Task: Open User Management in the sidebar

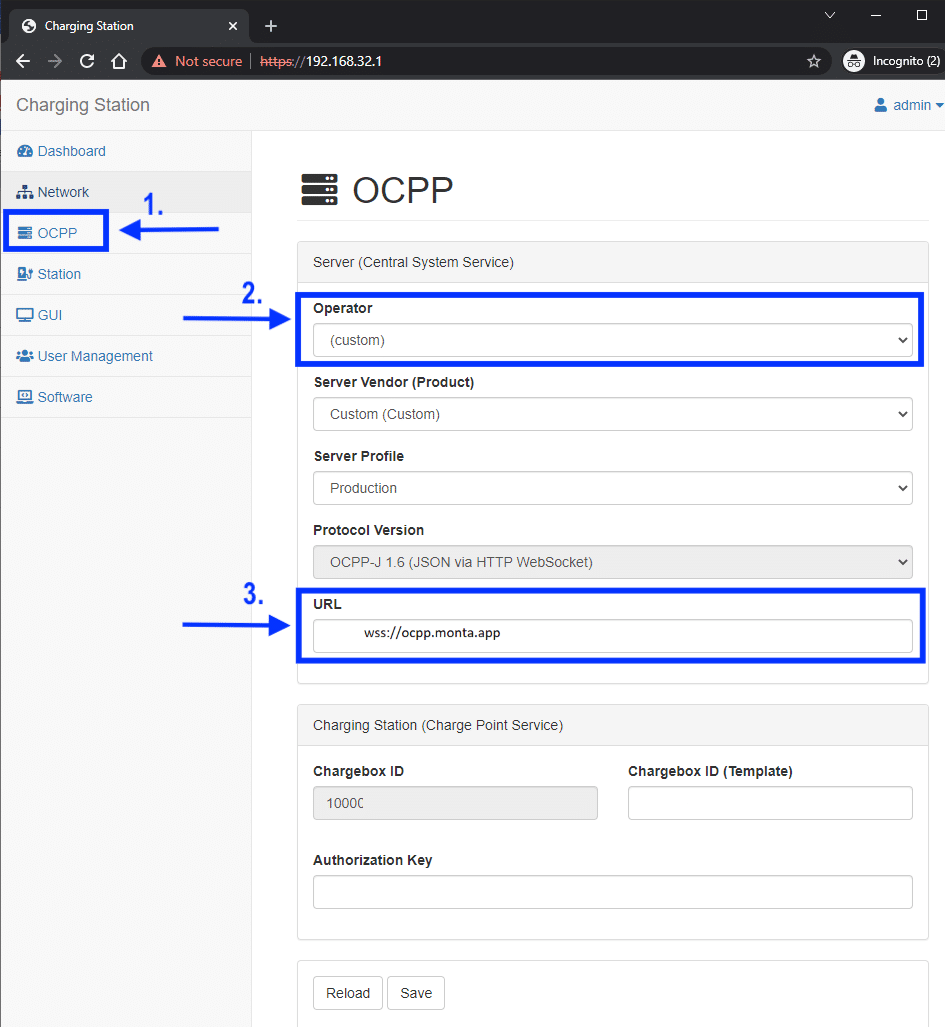Action: click(x=95, y=356)
